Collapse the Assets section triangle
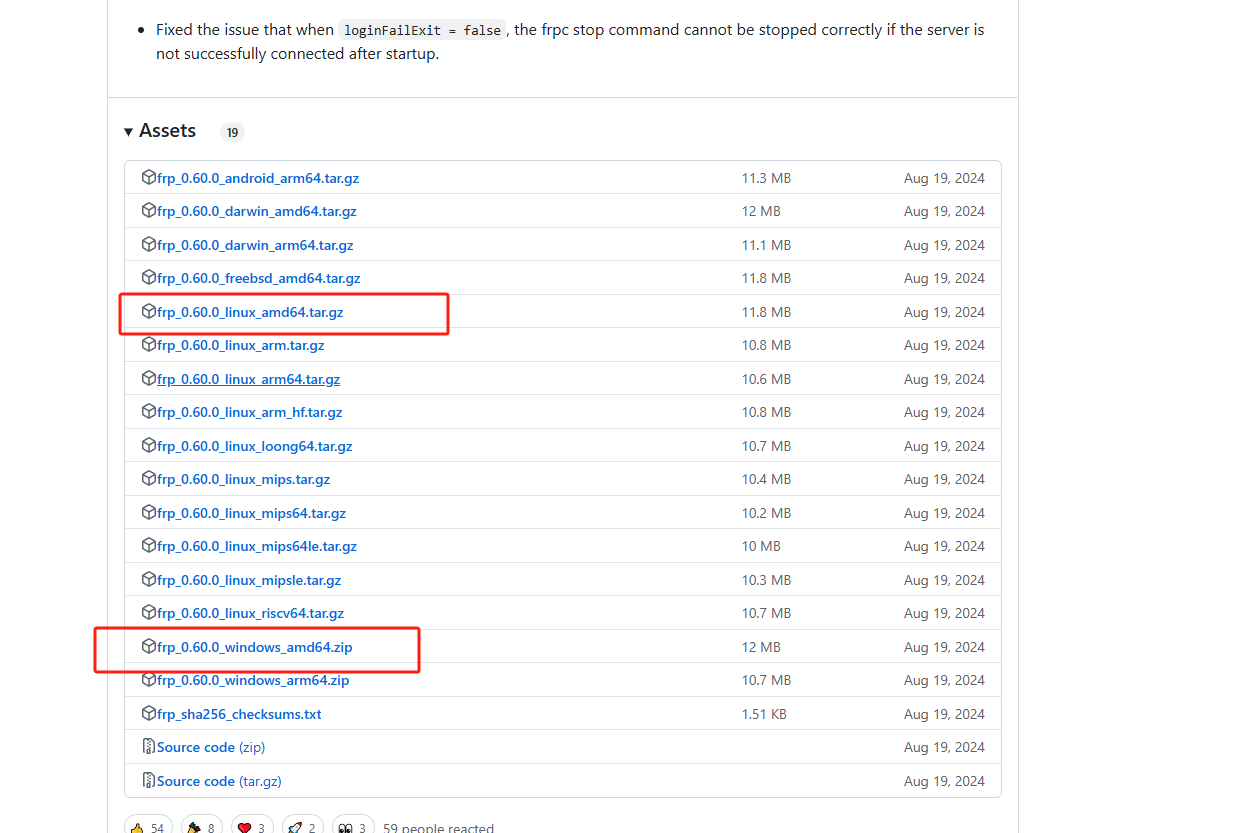 [129, 132]
